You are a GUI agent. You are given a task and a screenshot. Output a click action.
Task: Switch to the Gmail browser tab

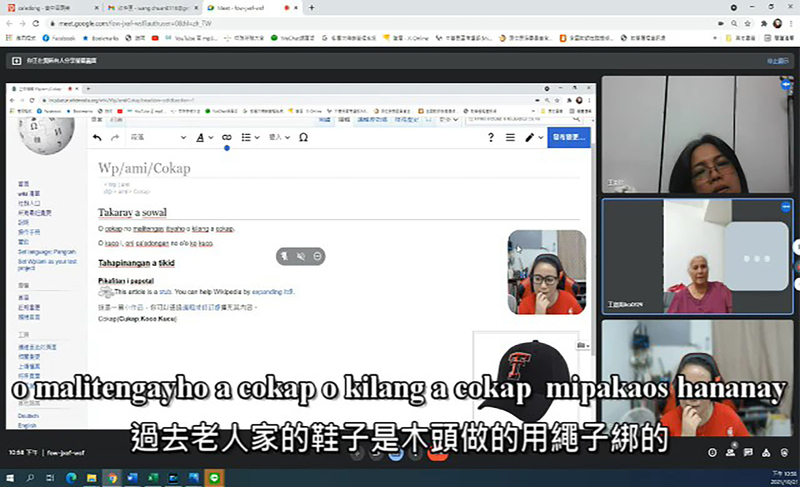pyautogui.click(x=152, y=8)
